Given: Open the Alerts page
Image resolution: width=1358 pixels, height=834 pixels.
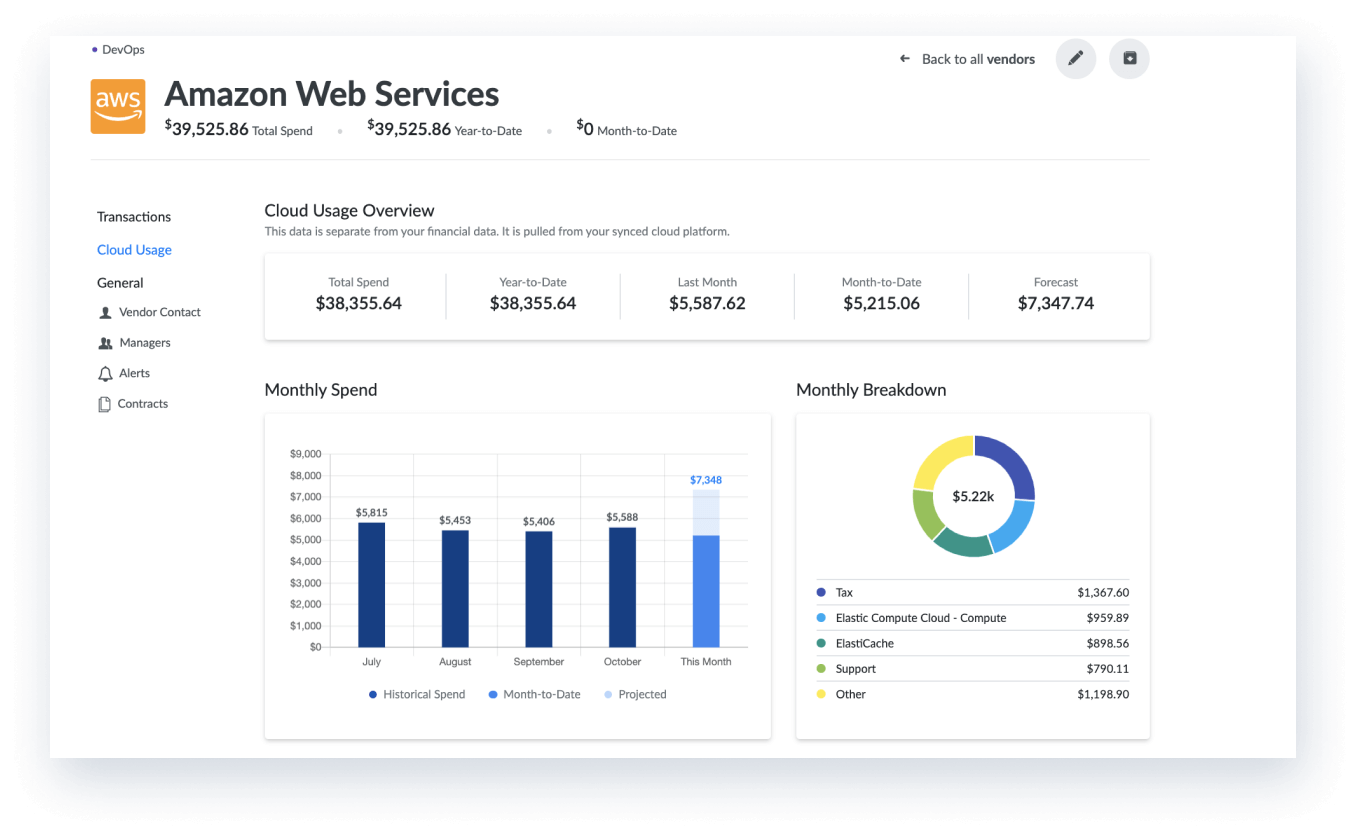Looking at the screenshot, I should (134, 373).
